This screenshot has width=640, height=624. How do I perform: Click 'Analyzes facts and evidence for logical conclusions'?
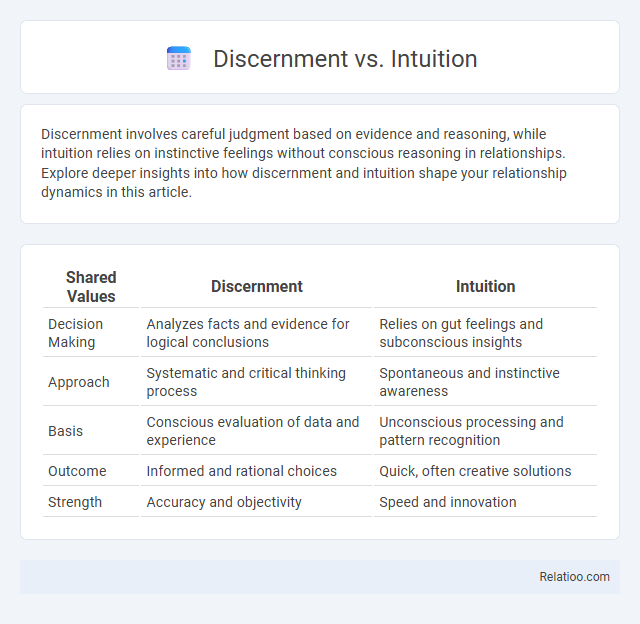pyautogui.click(x=248, y=333)
